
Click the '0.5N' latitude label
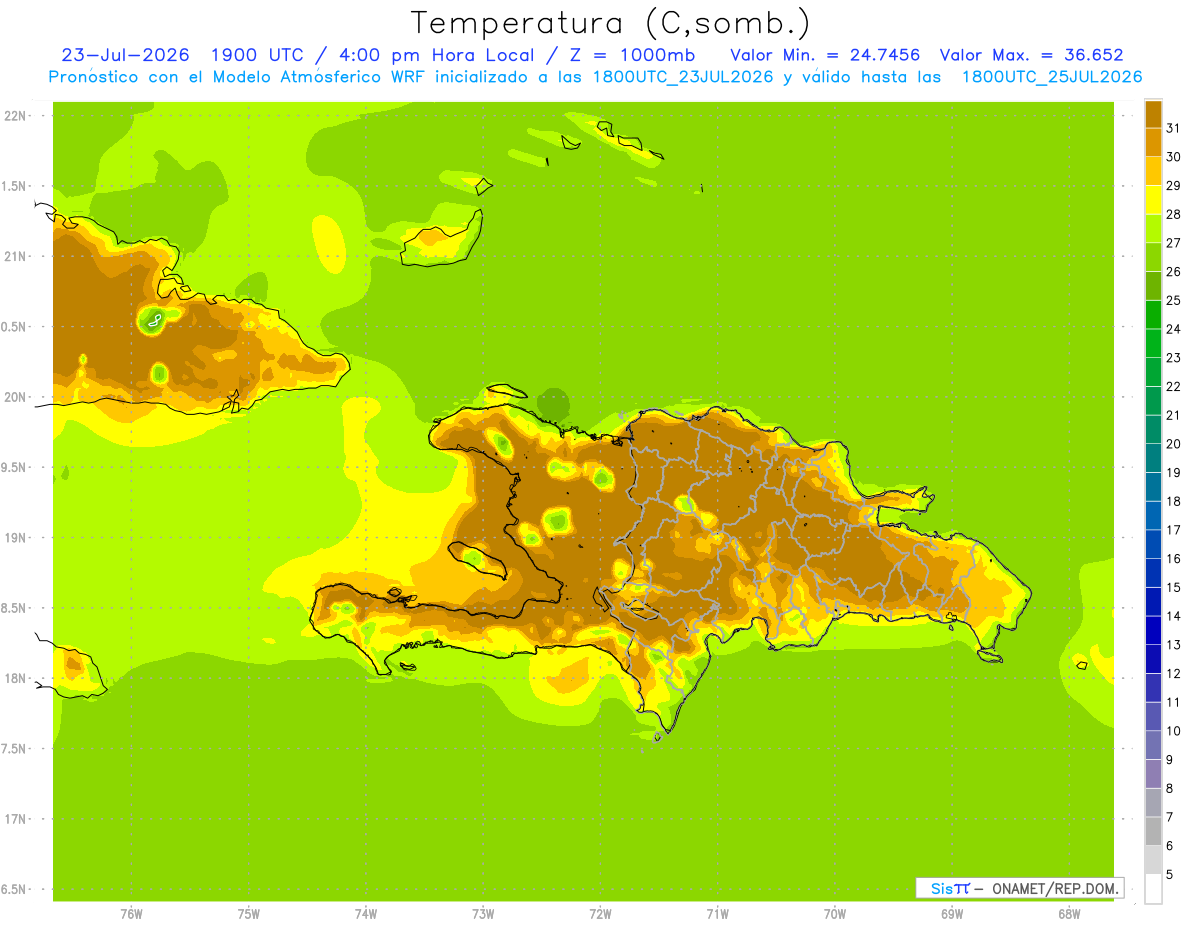coord(15,327)
